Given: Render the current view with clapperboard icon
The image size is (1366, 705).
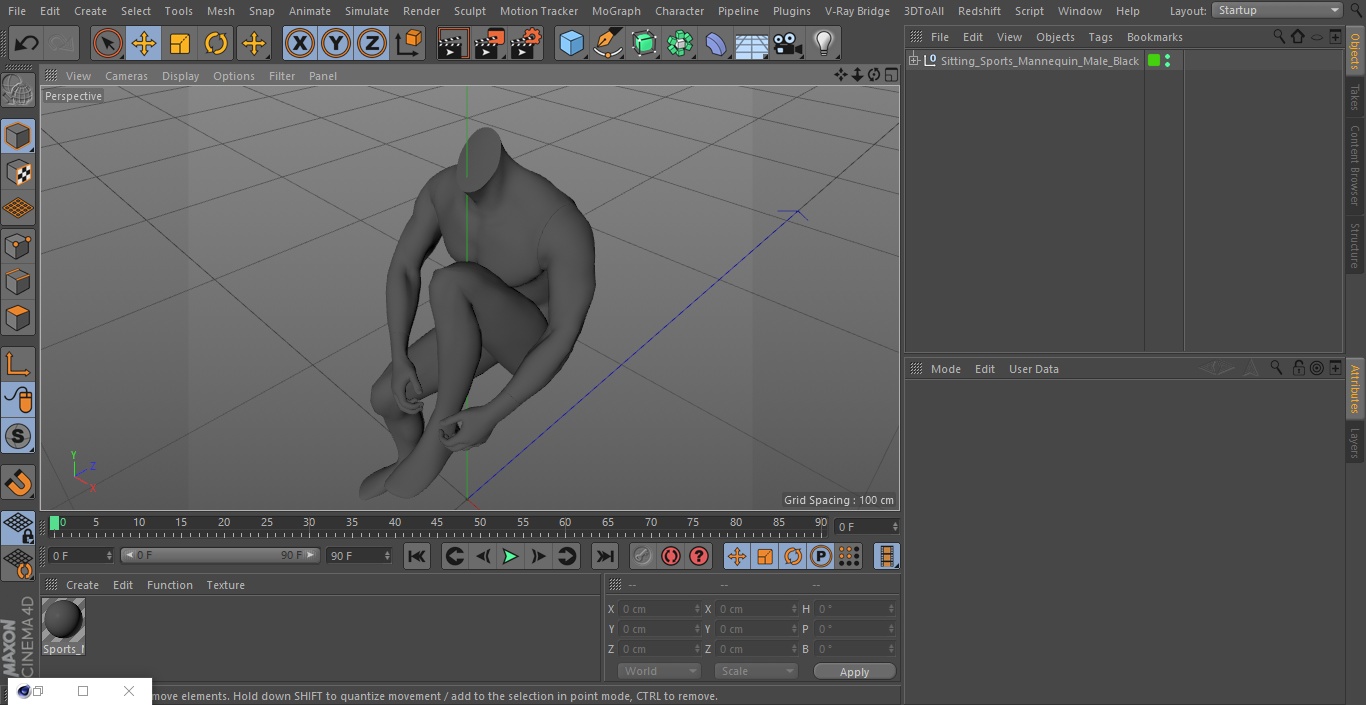Looking at the screenshot, I should point(453,44).
